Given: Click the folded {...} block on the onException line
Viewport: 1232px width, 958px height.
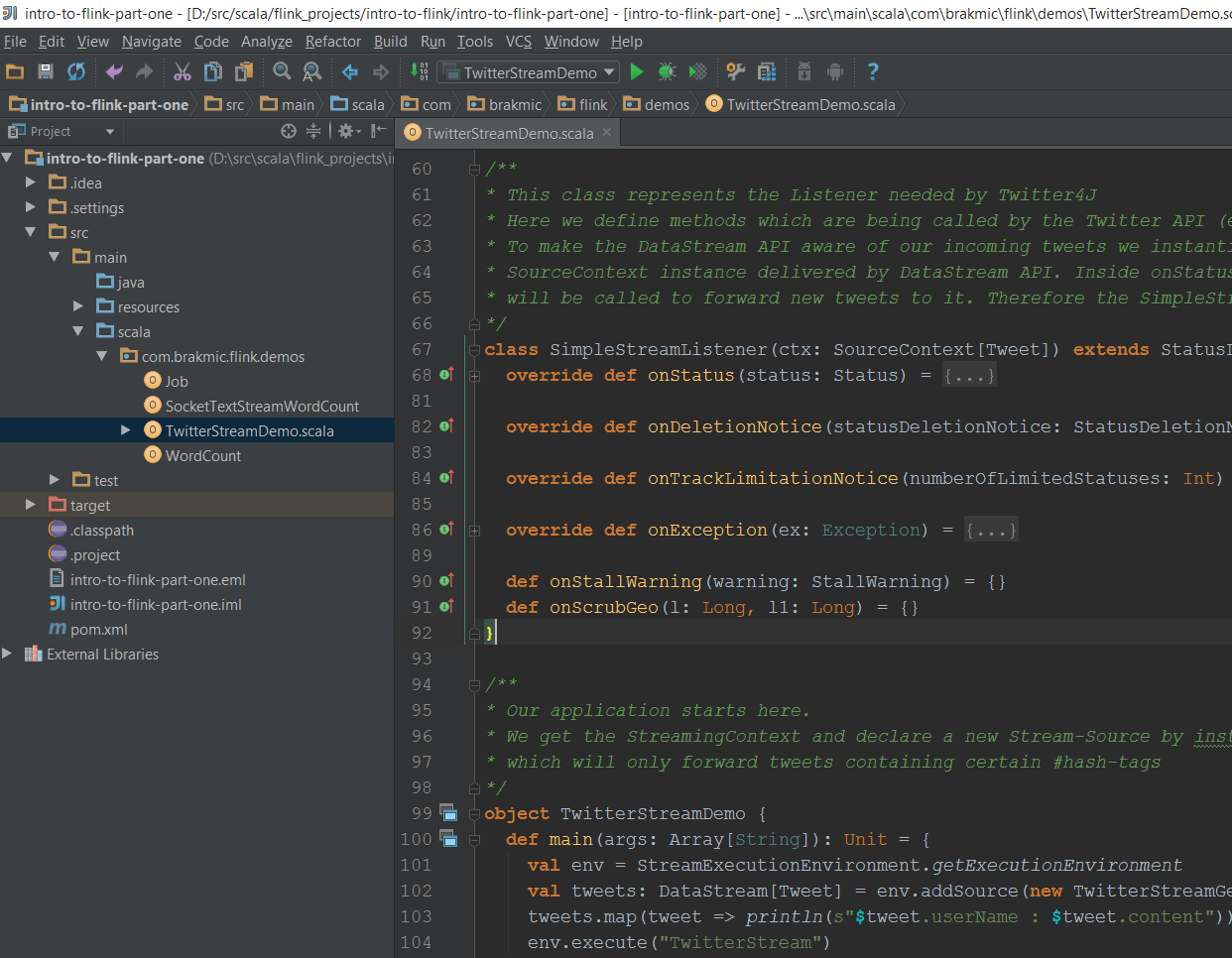Looking at the screenshot, I should tap(992, 530).
